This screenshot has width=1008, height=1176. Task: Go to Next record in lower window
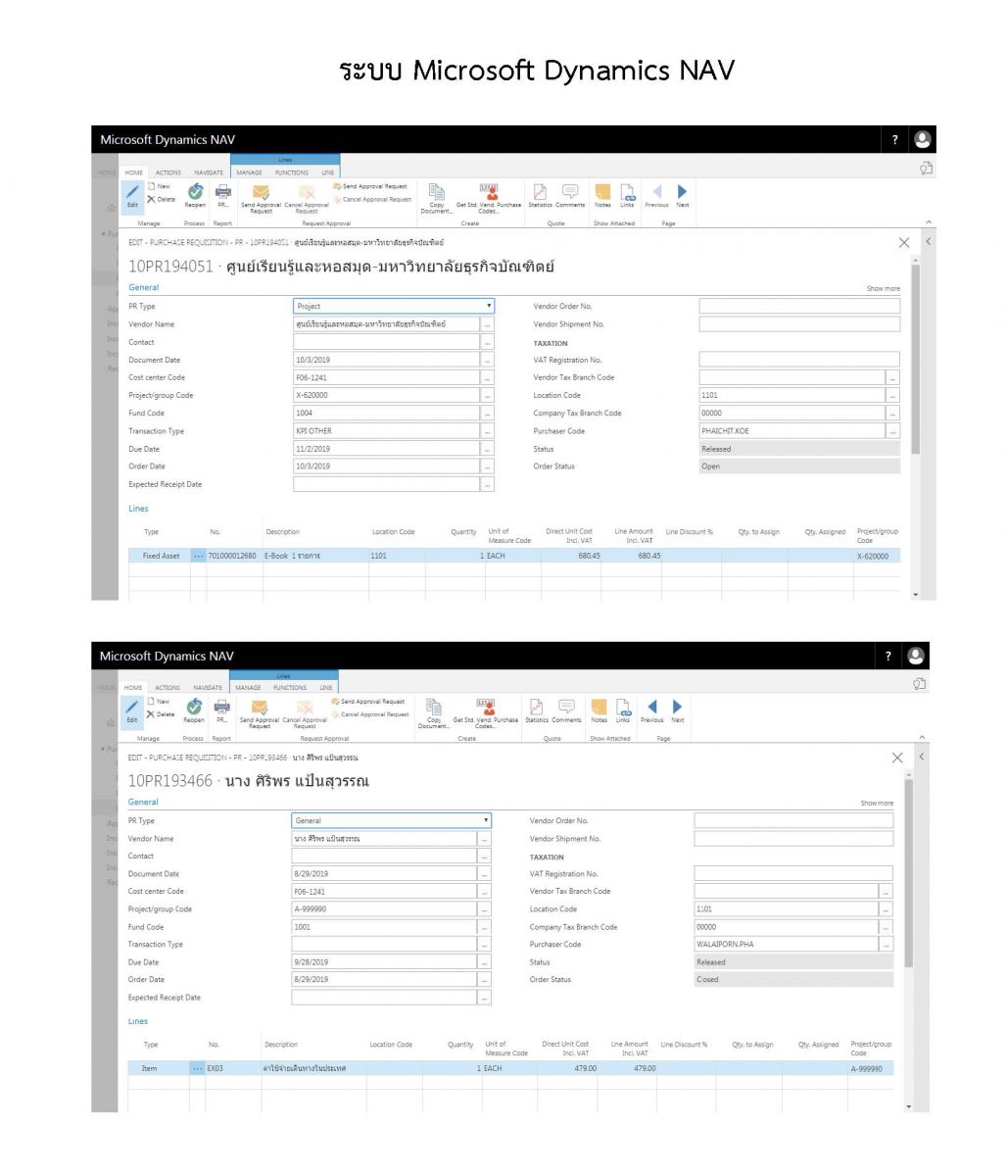677,710
